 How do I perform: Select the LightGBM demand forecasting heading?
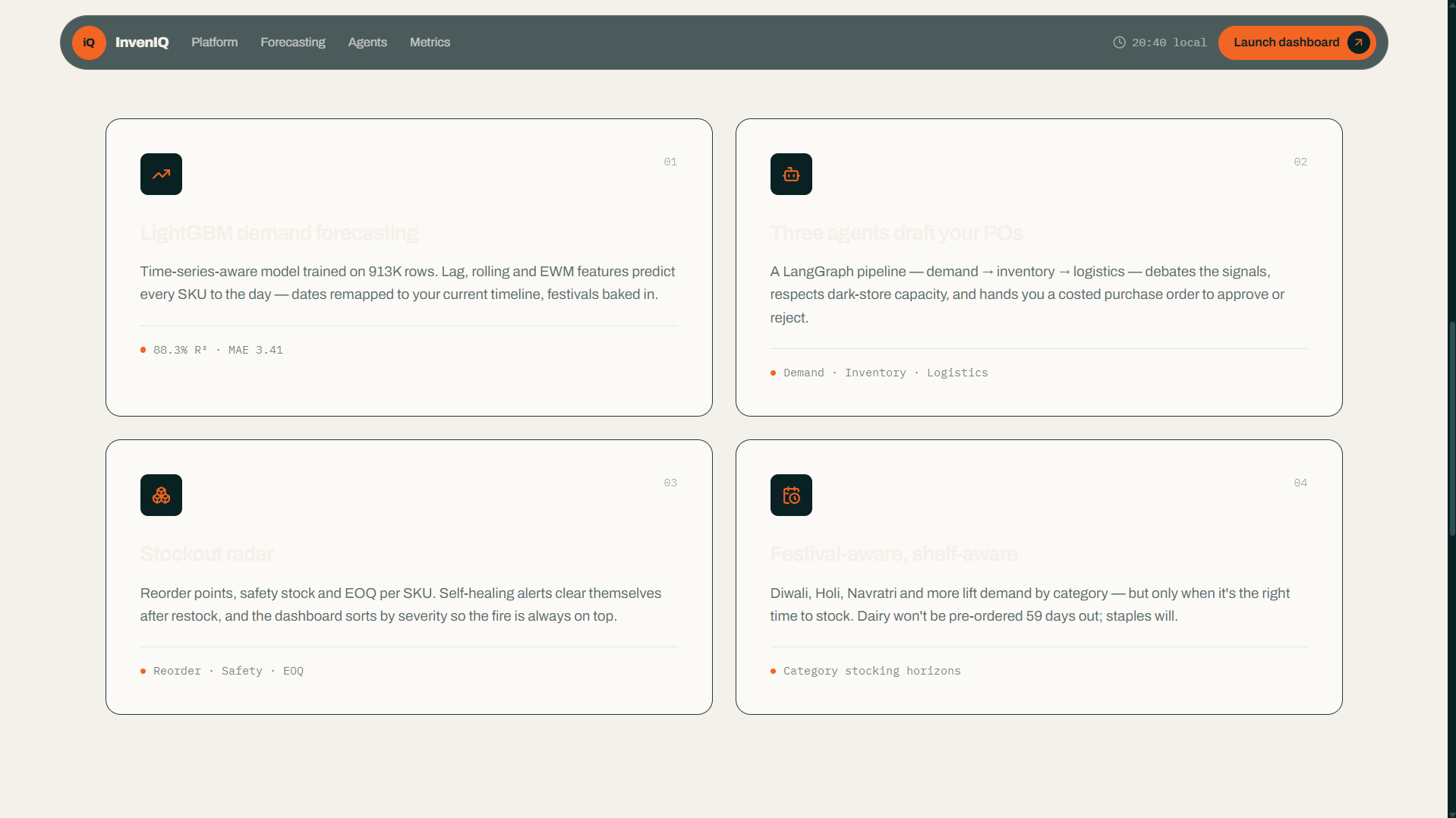tap(279, 233)
